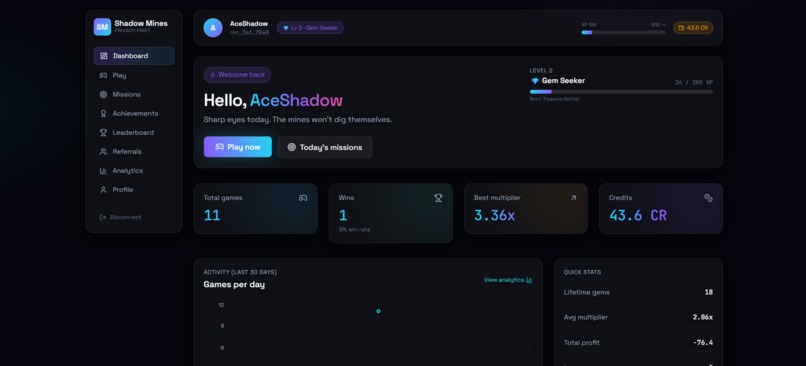The width and height of the screenshot is (806, 366).
Task: Click the 'Games per day' chart title
Action: point(234,285)
